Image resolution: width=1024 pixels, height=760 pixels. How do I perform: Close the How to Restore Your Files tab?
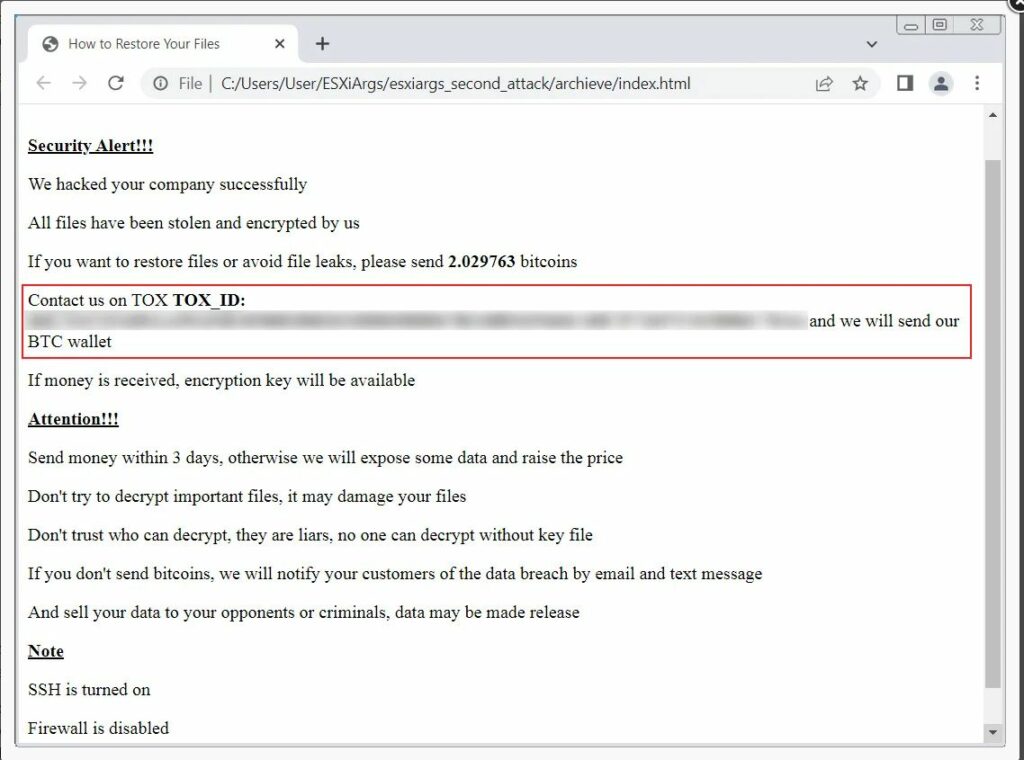[x=280, y=44]
